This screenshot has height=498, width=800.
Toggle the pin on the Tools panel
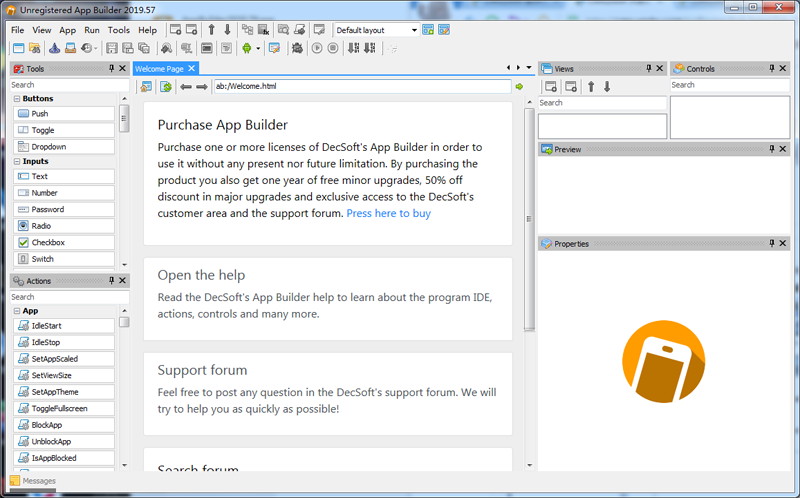tap(111, 68)
